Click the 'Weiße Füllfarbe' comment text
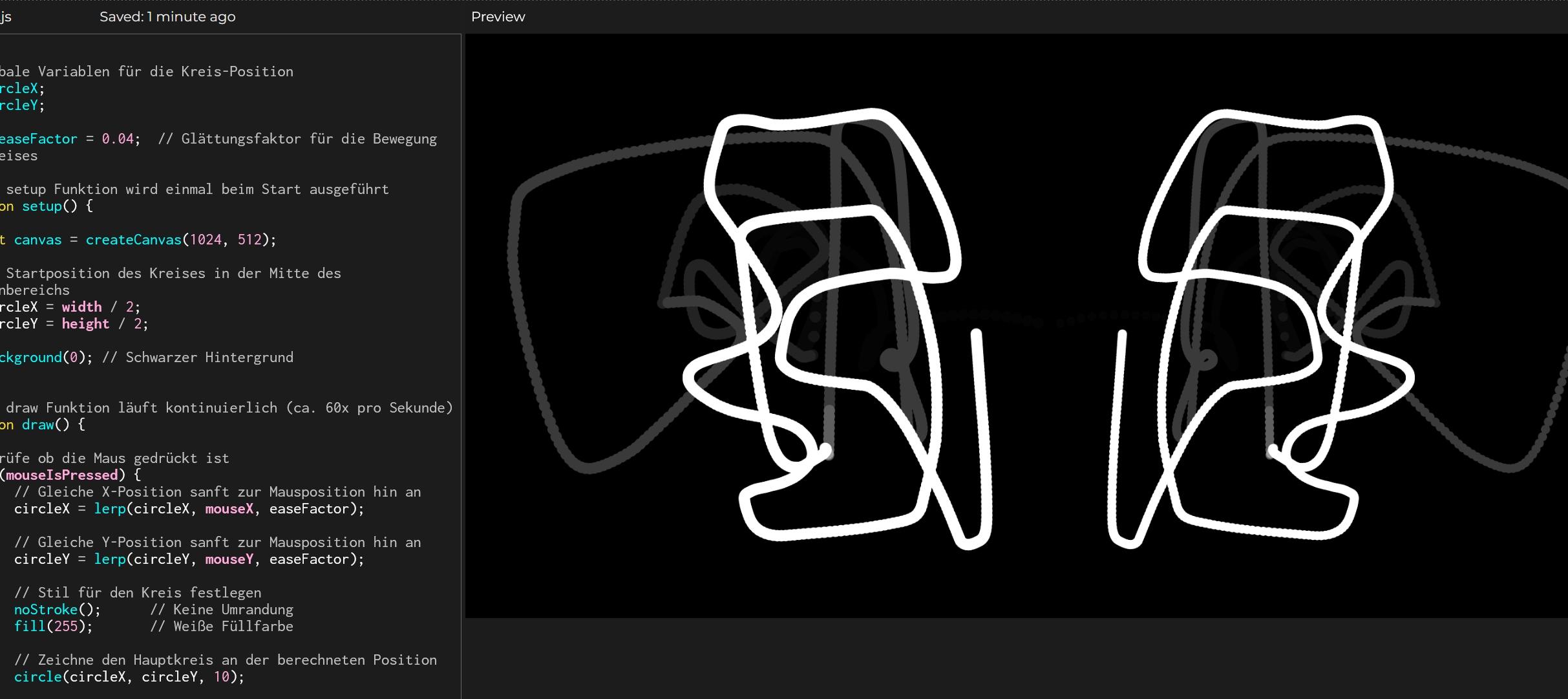 pyautogui.click(x=233, y=627)
